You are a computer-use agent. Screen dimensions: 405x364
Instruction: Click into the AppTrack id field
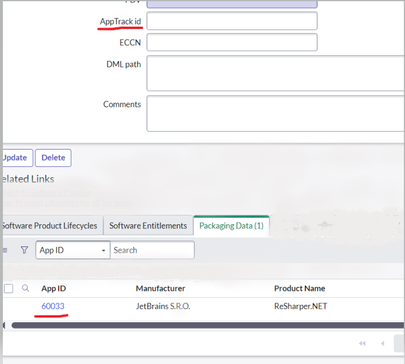pos(232,21)
